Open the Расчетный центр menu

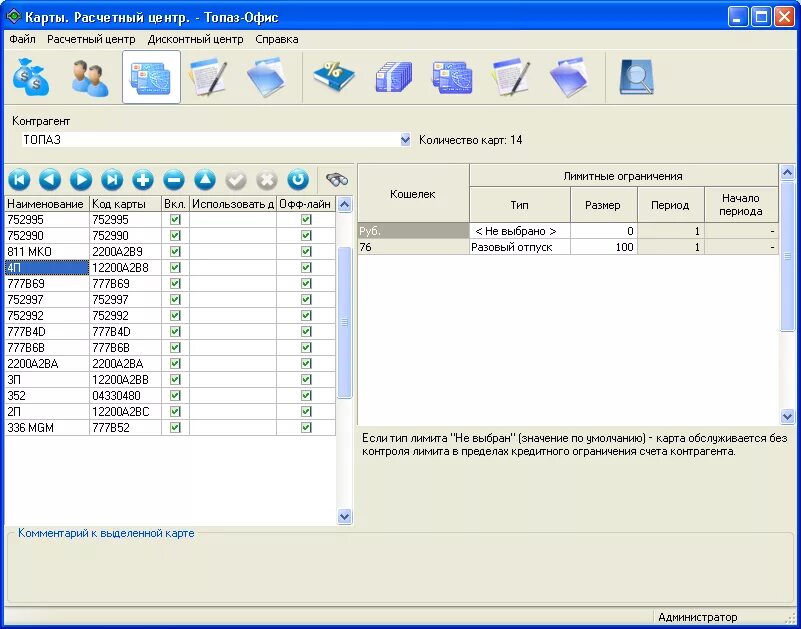pyautogui.click(x=91, y=39)
